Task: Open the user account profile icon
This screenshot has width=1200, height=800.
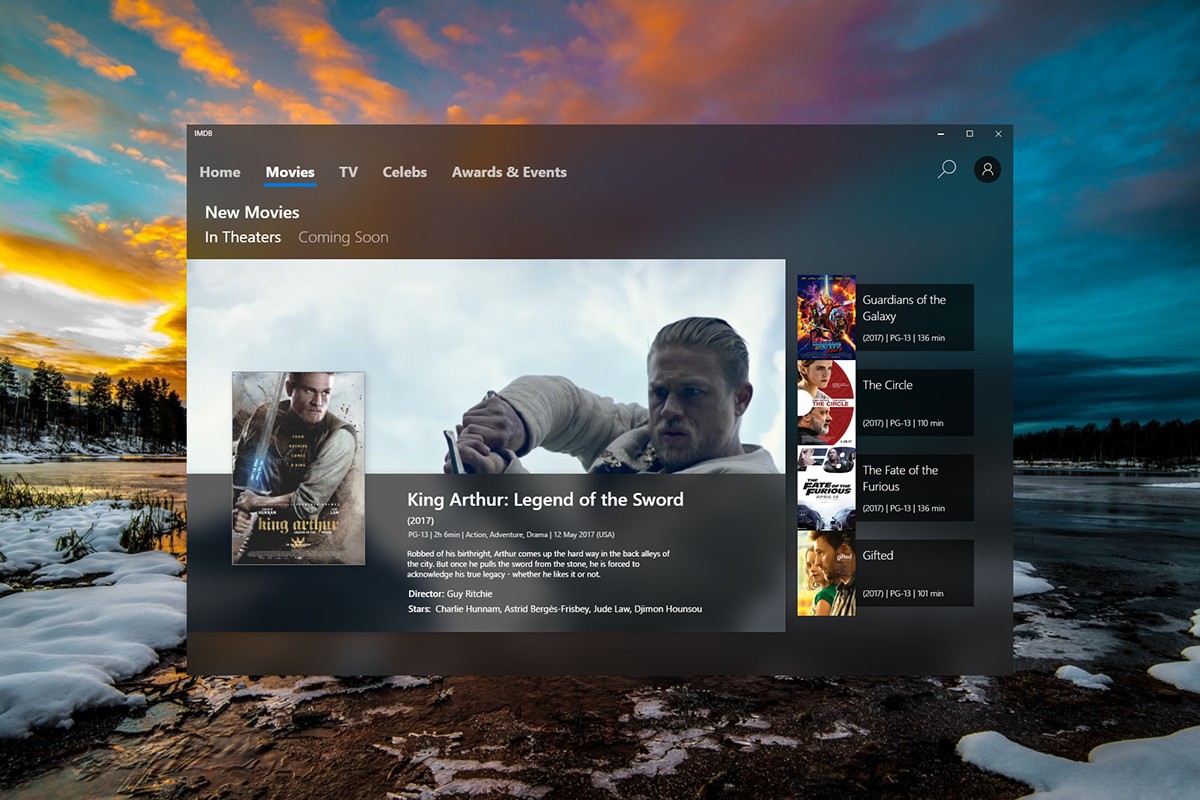Action: click(987, 170)
